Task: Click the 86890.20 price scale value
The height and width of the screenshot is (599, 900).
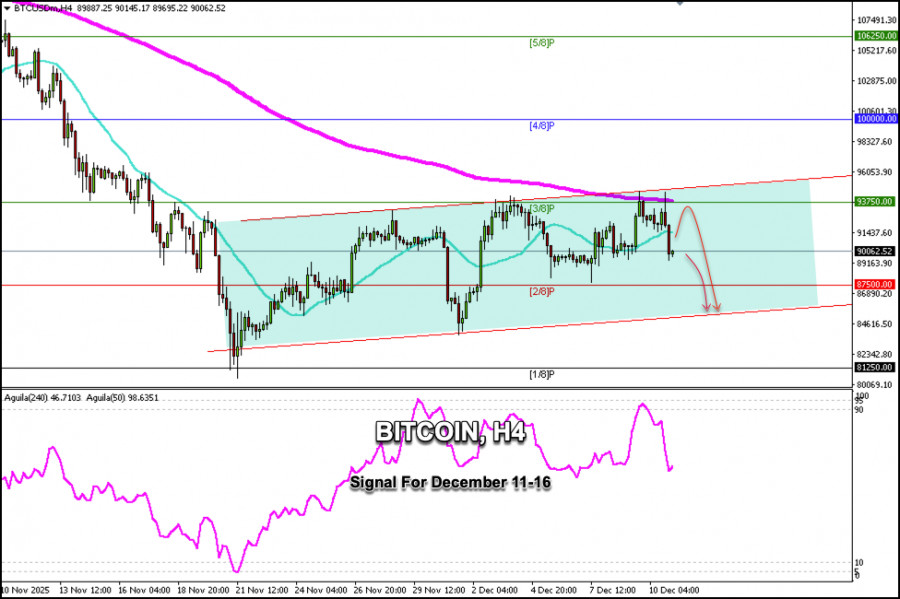Action: (x=876, y=294)
